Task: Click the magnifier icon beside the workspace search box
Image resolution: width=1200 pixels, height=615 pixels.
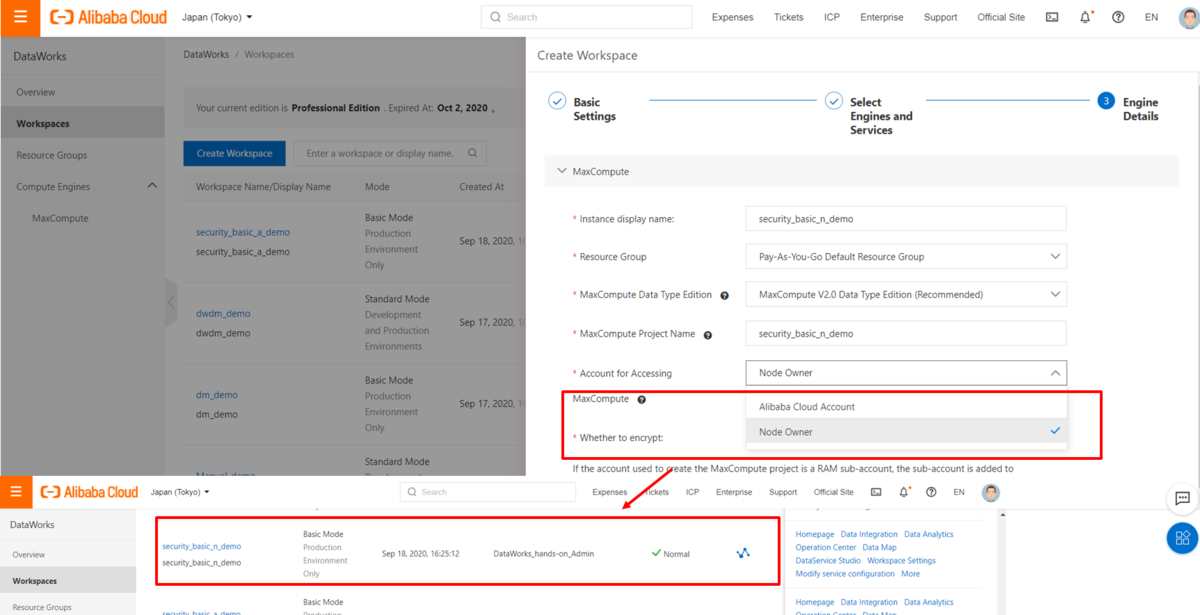Action: 474,153
